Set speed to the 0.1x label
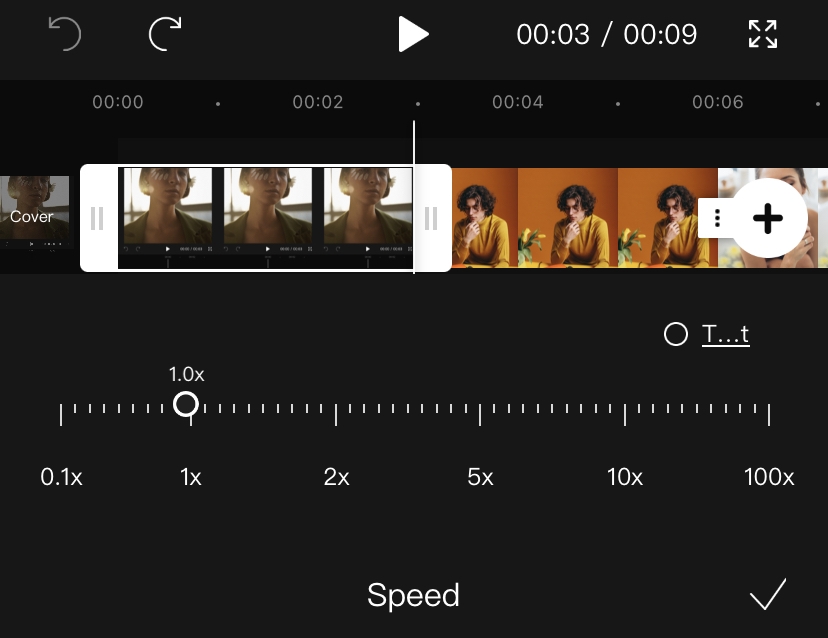The width and height of the screenshot is (828, 638). [x=61, y=477]
